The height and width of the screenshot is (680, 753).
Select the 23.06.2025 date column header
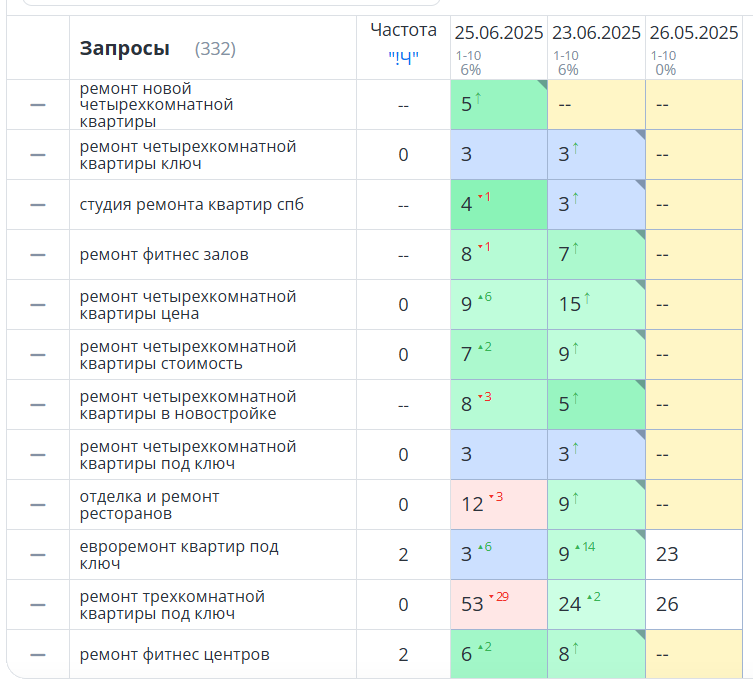coord(596,33)
